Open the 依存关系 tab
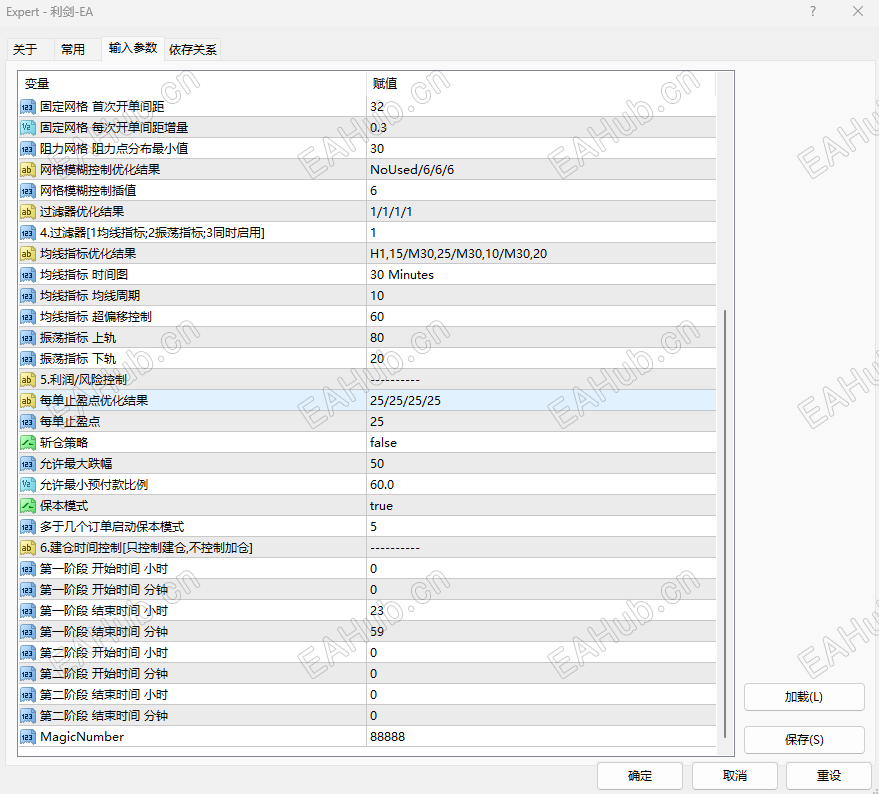This screenshot has height=794, width=879. click(x=193, y=49)
